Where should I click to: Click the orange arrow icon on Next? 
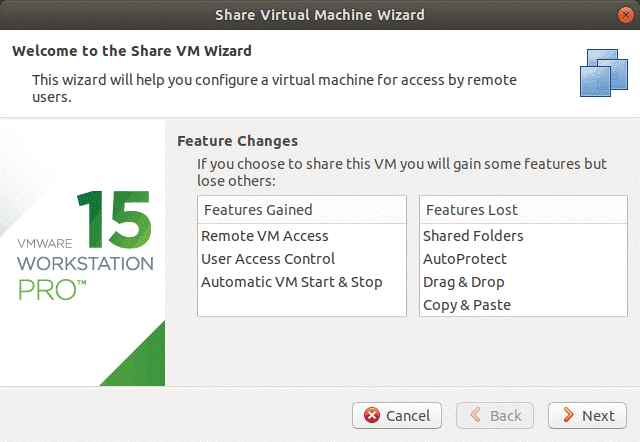click(568, 415)
